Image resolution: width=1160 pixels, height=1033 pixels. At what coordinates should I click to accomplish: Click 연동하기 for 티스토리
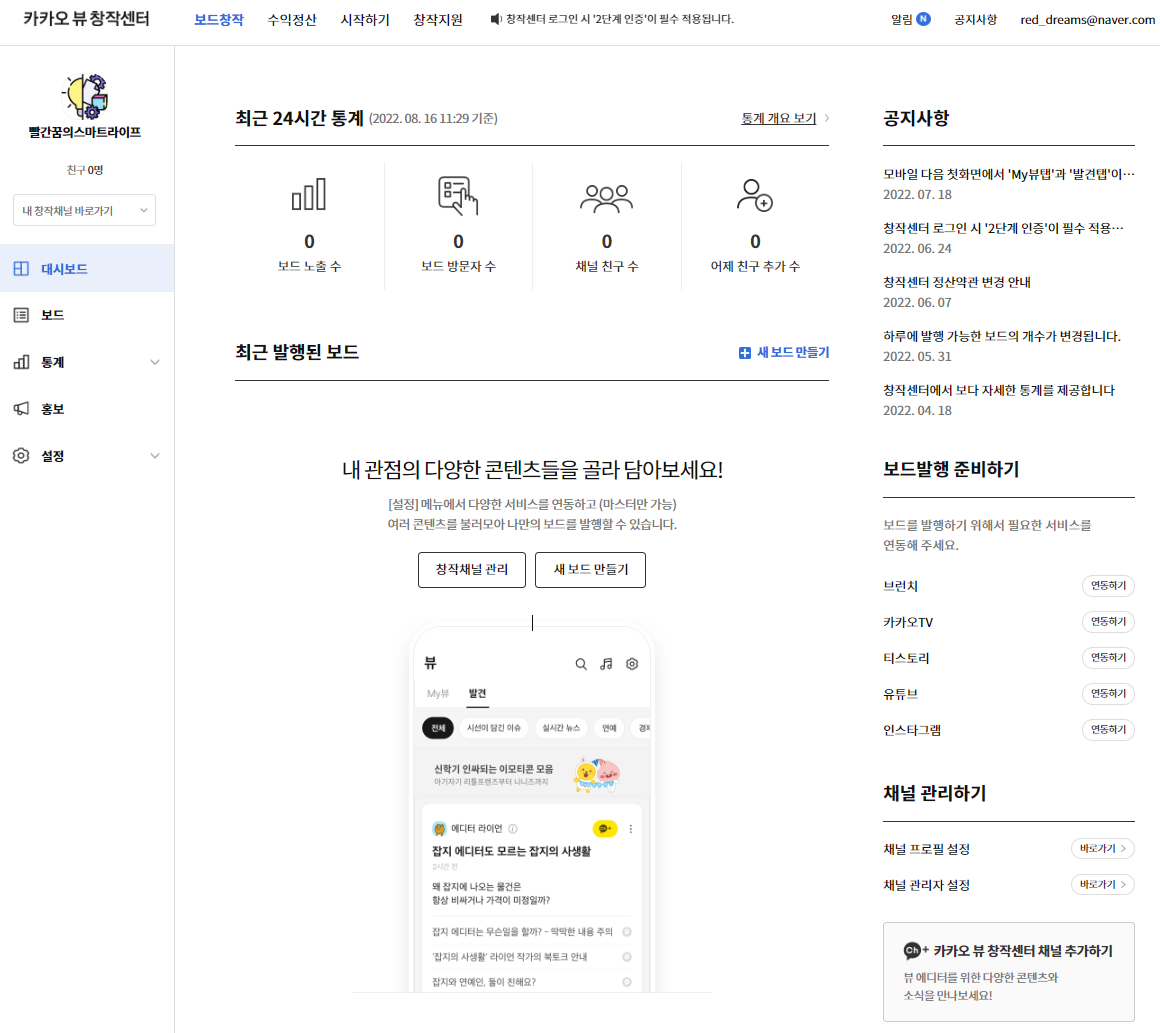[x=1107, y=658]
